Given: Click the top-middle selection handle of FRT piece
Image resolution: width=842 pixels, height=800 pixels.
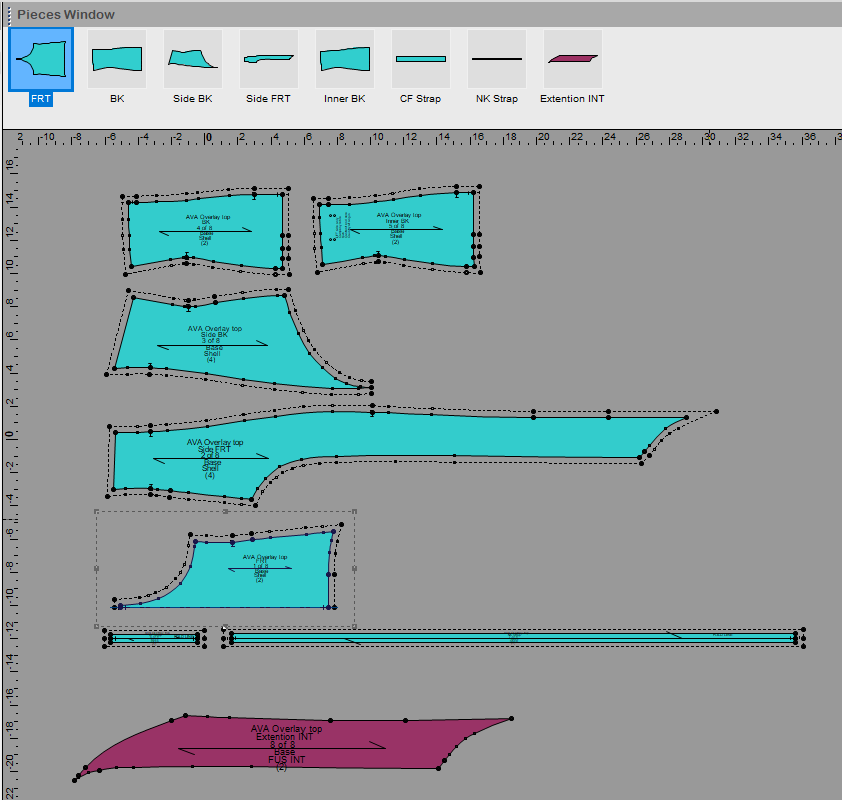Looking at the screenshot, I should (x=226, y=512).
